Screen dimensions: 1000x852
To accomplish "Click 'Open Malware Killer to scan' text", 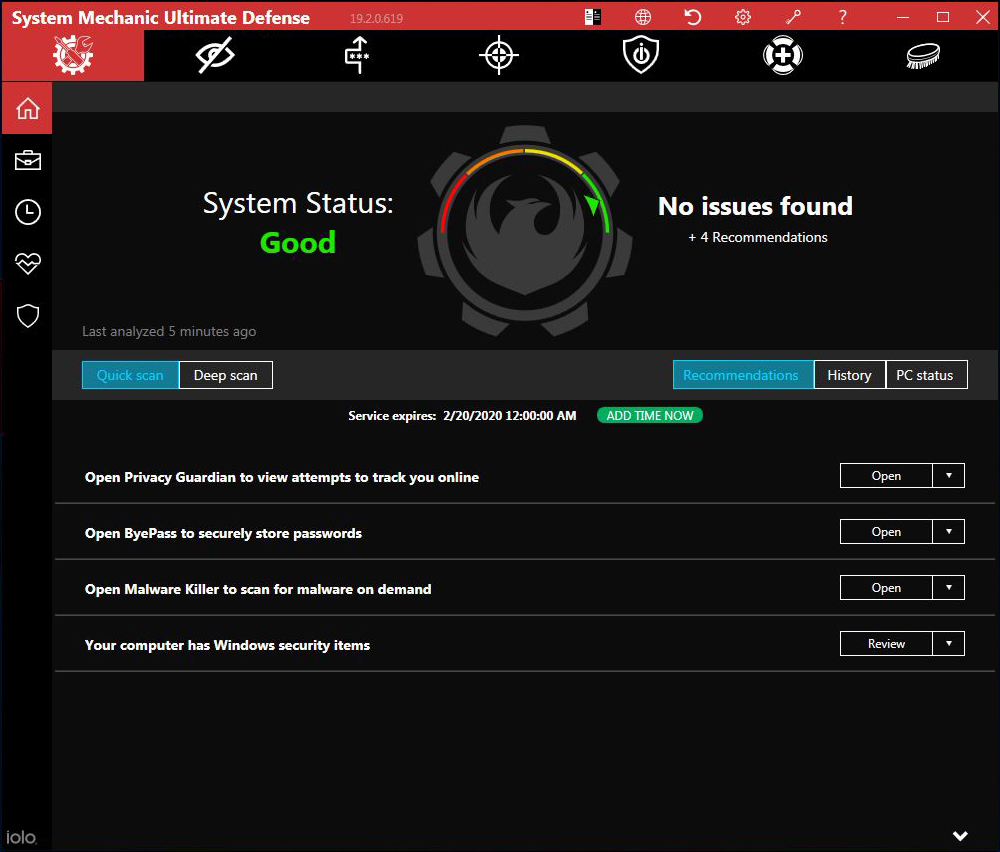I will tap(258, 589).
